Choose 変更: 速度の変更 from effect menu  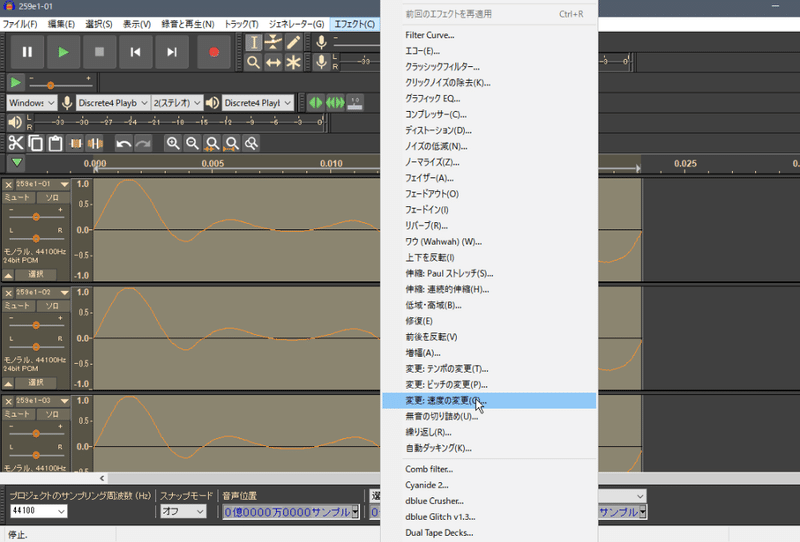489,401
